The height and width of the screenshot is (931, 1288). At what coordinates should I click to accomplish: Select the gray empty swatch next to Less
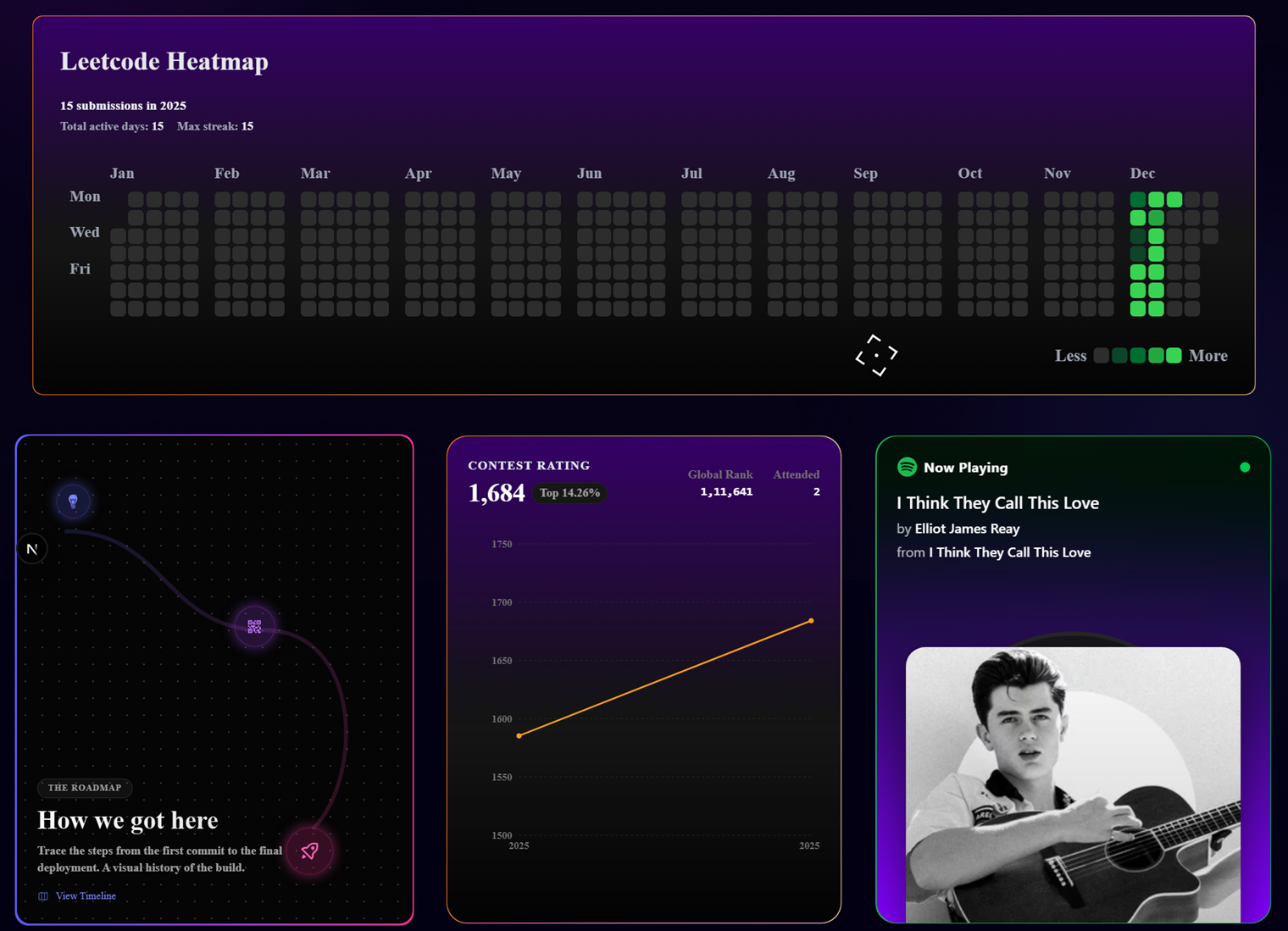[x=1101, y=356]
